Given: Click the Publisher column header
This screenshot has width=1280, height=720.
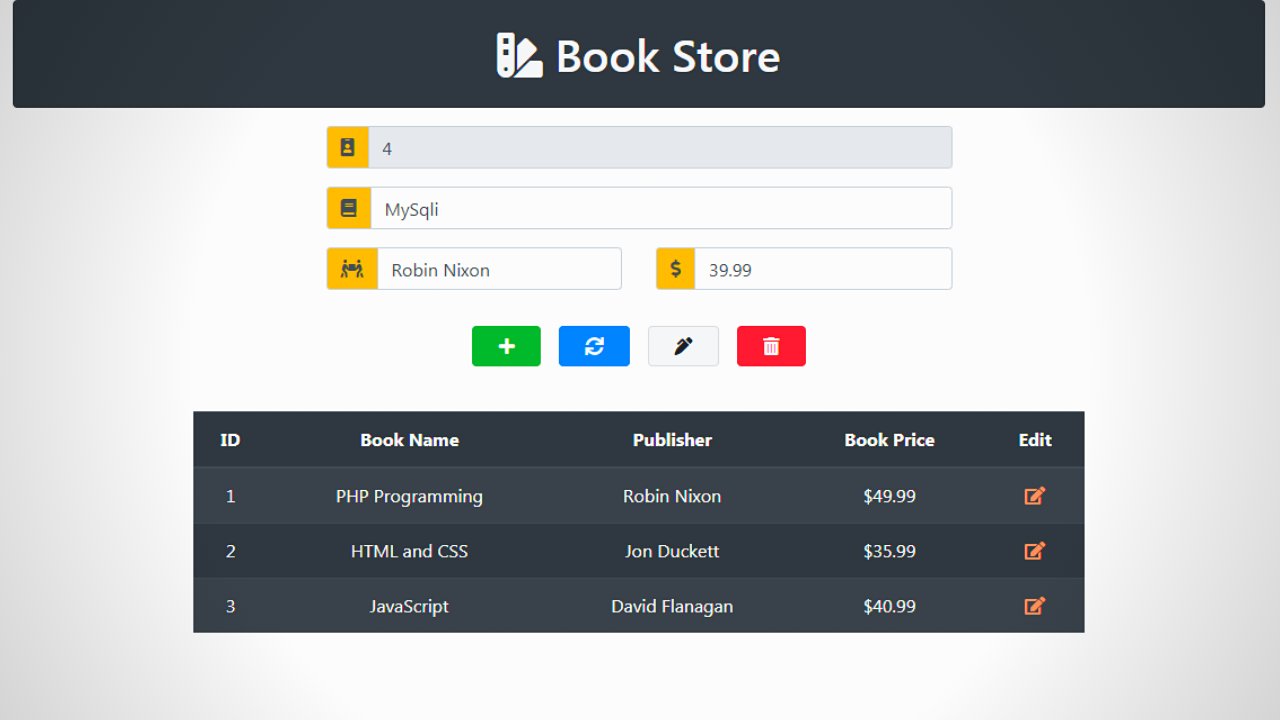Looking at the screenshot, I should click(672, 440).
